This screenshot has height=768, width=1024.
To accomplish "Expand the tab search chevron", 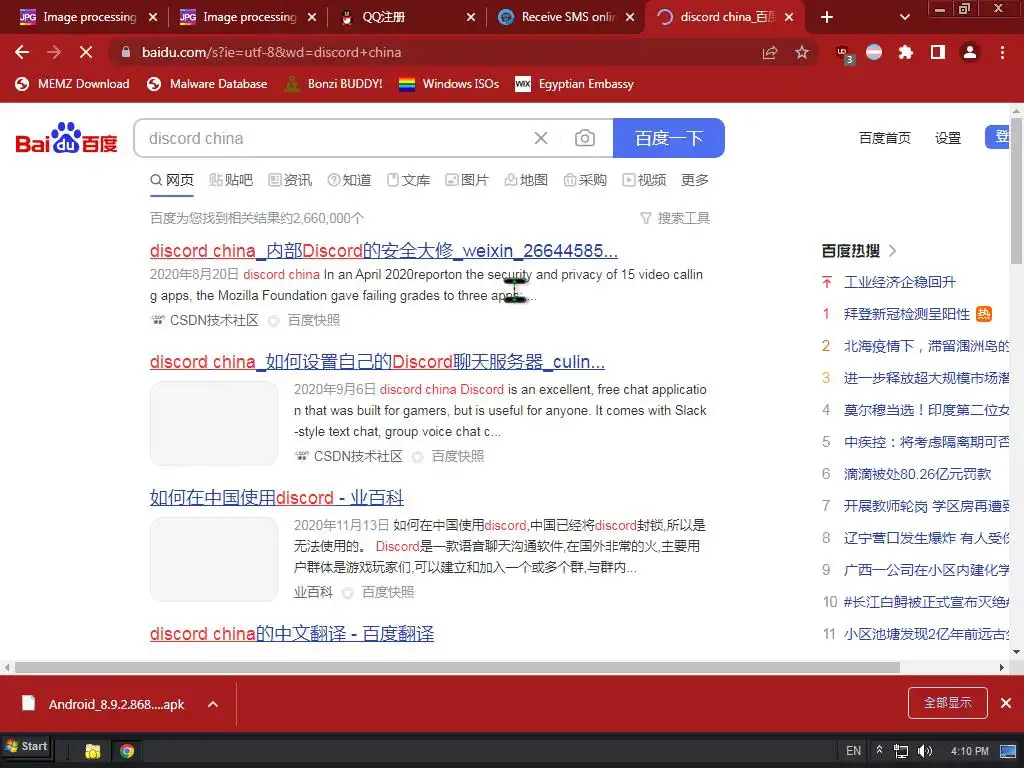I will click(x=904, y=17).
